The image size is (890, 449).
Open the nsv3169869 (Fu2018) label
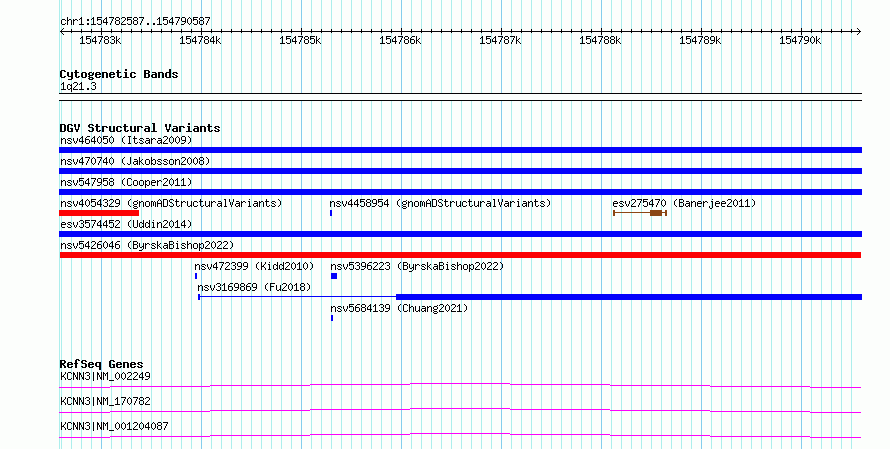254,287
